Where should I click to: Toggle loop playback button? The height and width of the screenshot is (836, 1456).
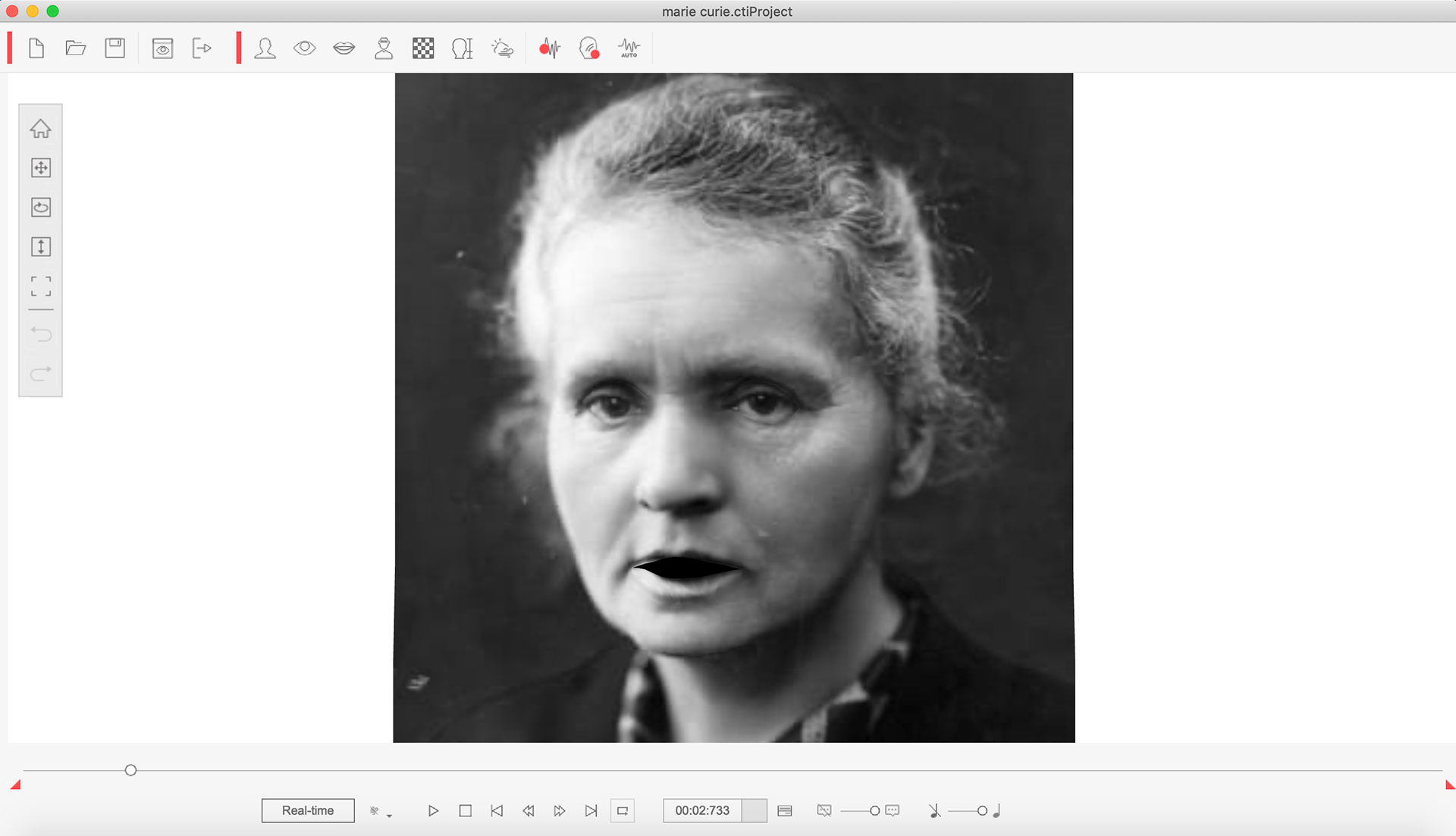[623, 811]
